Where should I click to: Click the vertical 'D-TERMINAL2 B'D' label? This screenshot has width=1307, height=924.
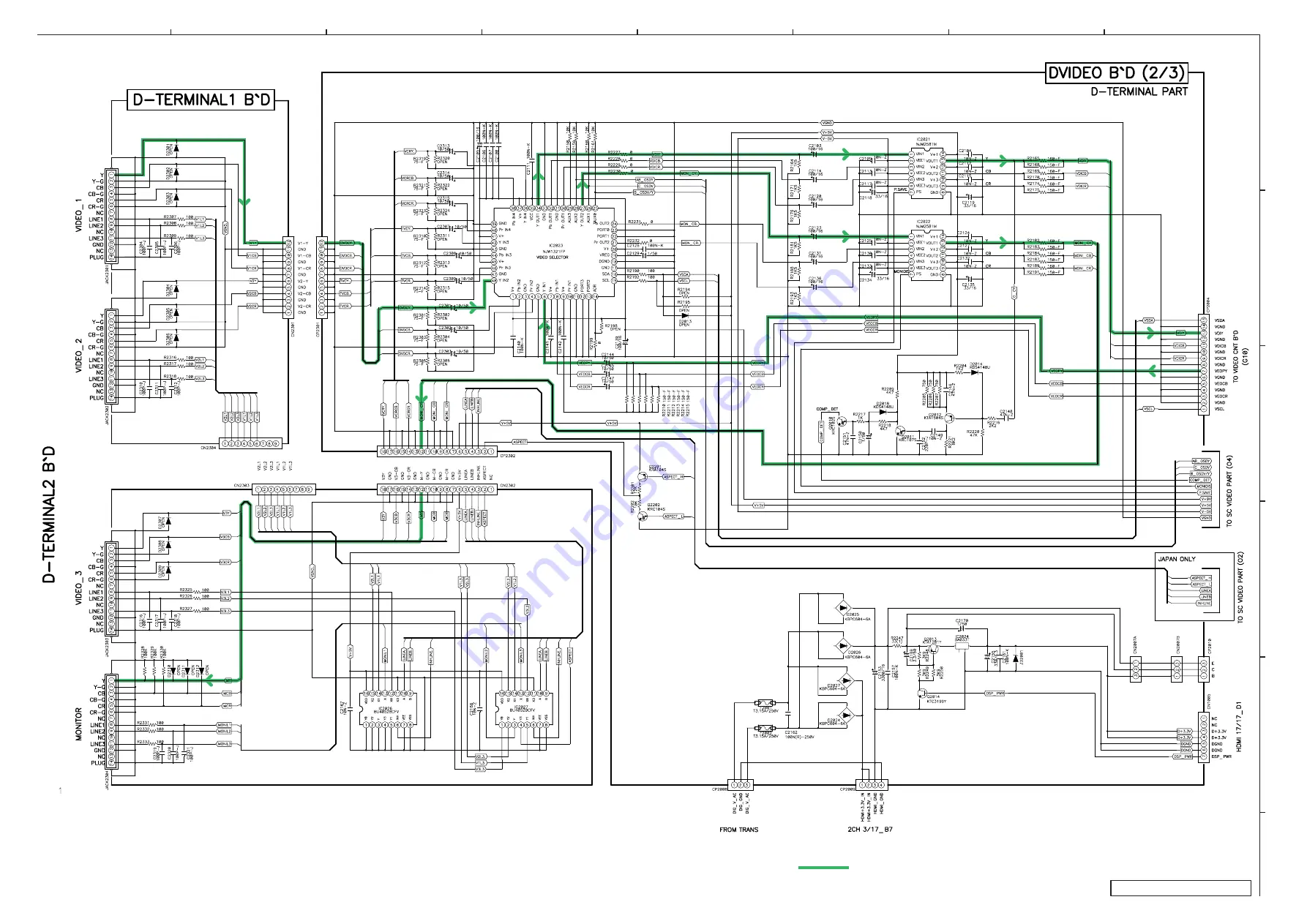click(49, 514)
